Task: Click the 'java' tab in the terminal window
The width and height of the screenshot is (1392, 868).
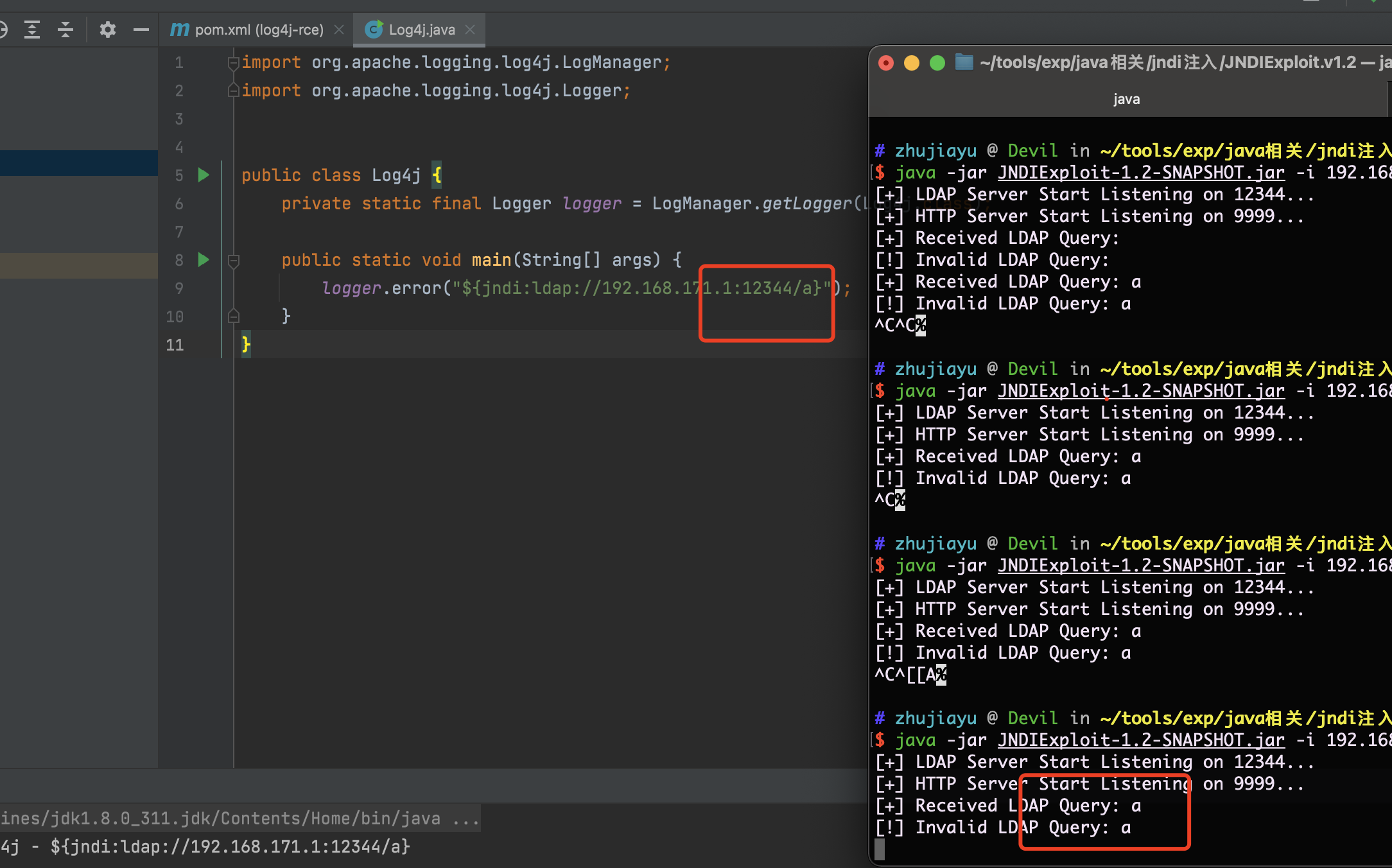Action: (1126, 100)
